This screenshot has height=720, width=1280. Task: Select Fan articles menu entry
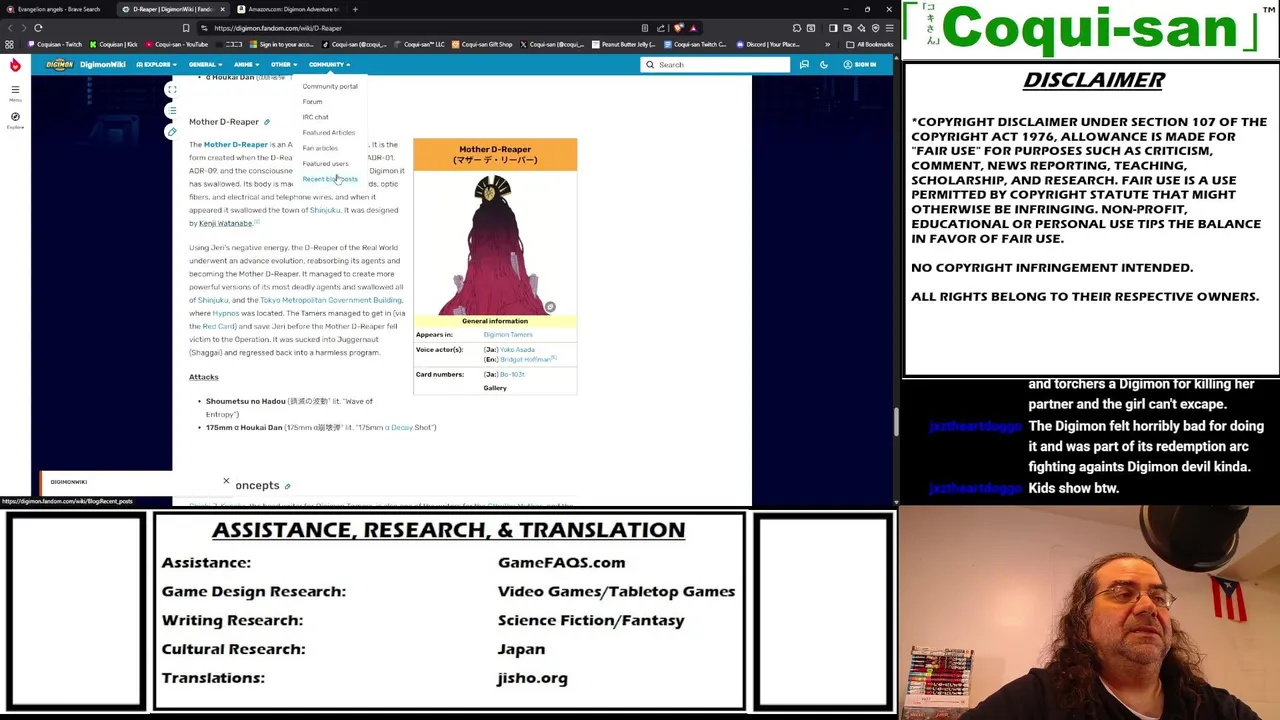click(x=320, y=148)
